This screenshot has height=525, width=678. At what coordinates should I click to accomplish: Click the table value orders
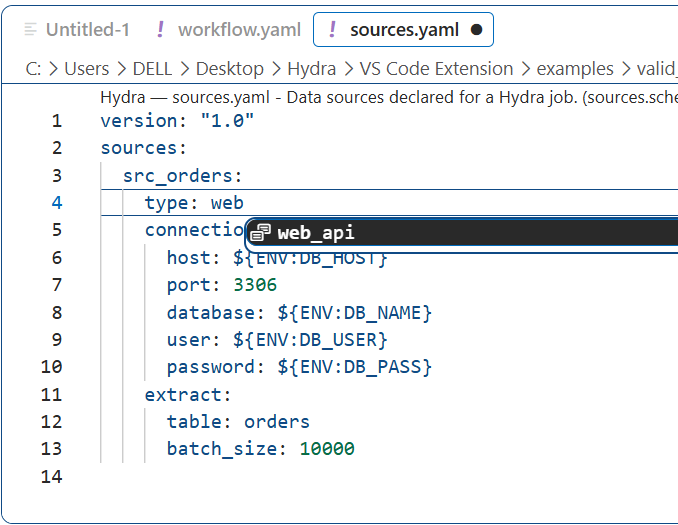click(277, 422)
